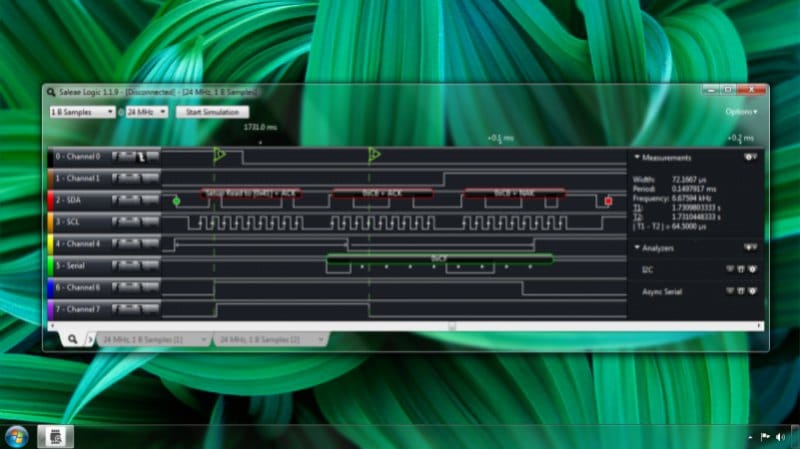Delete the I2C analyzer with its trash icon
This screenshot has width=800, height=449.
pyautogui.click(x=741, y=269)
